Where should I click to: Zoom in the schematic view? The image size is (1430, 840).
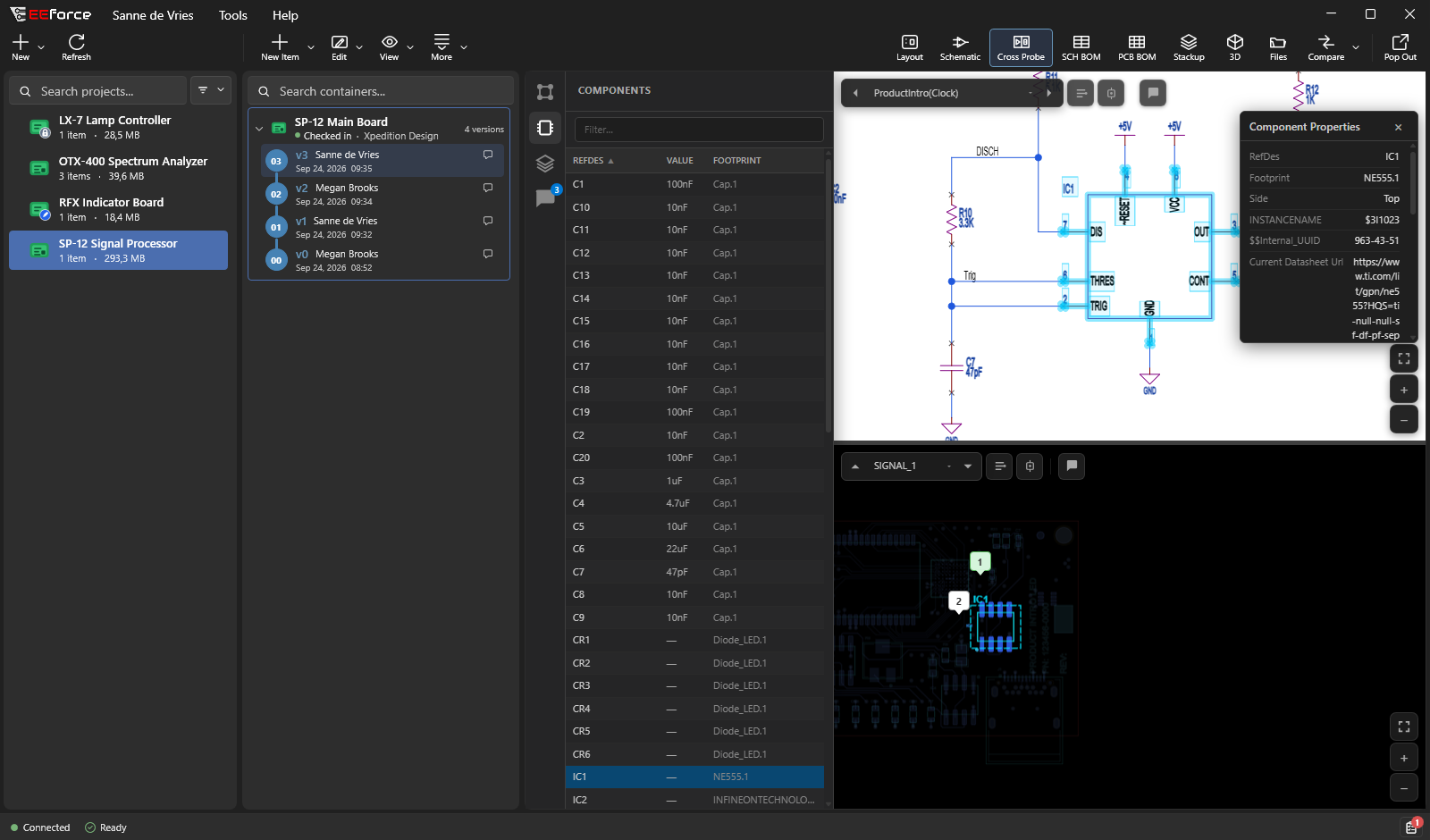[1403, 390]
